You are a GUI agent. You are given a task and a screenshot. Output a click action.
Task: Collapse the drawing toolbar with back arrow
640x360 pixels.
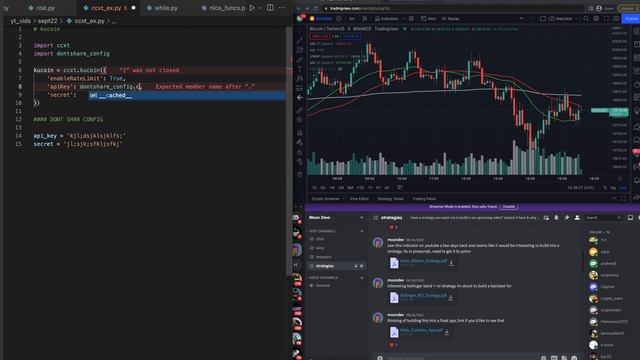(300, 98)
